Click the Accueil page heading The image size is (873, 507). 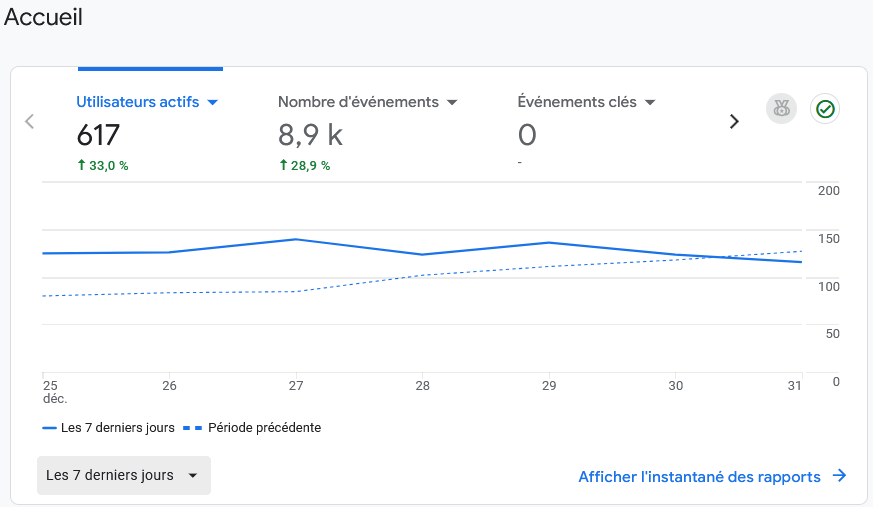click(x=44, y=17)
